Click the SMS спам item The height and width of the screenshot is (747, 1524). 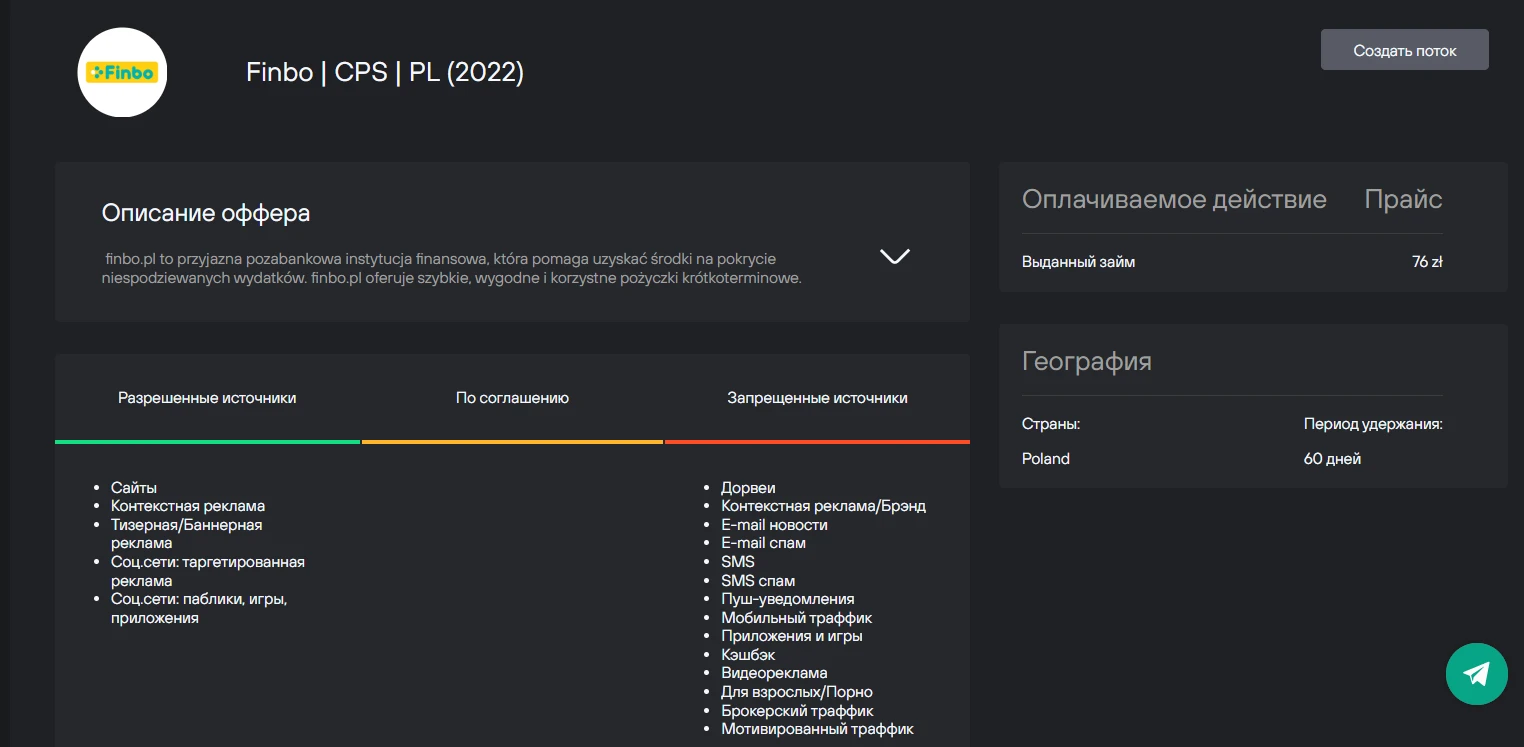pyautogui.click(x=758, y=581)
